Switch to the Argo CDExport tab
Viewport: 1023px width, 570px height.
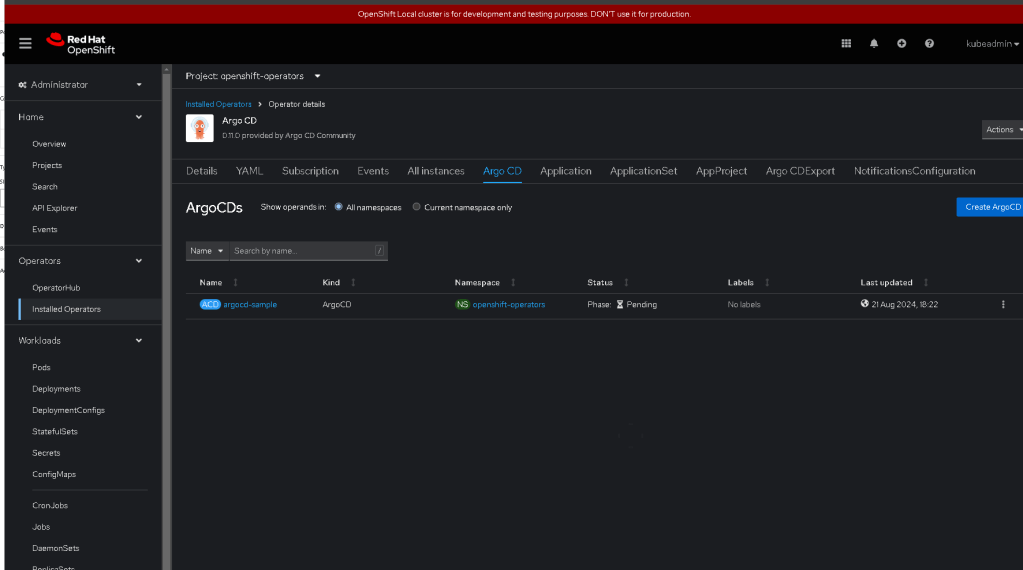coord(800,171)
